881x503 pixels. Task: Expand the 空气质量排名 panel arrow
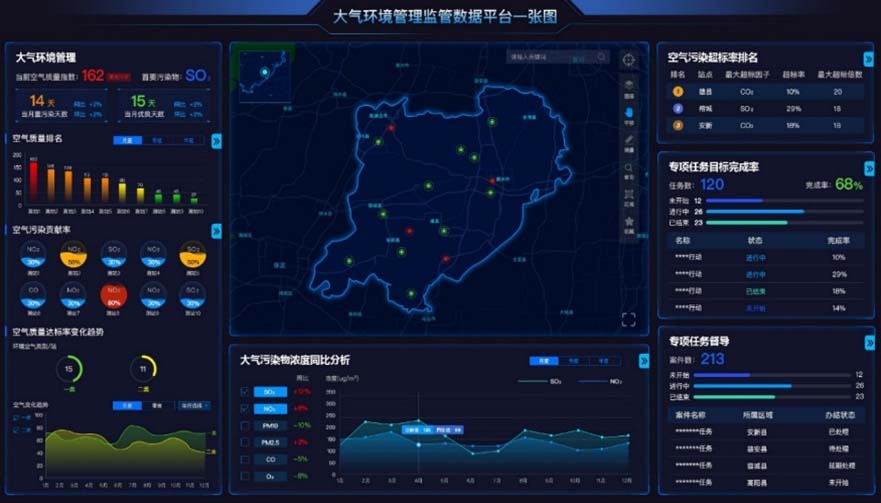coord(216,141)
